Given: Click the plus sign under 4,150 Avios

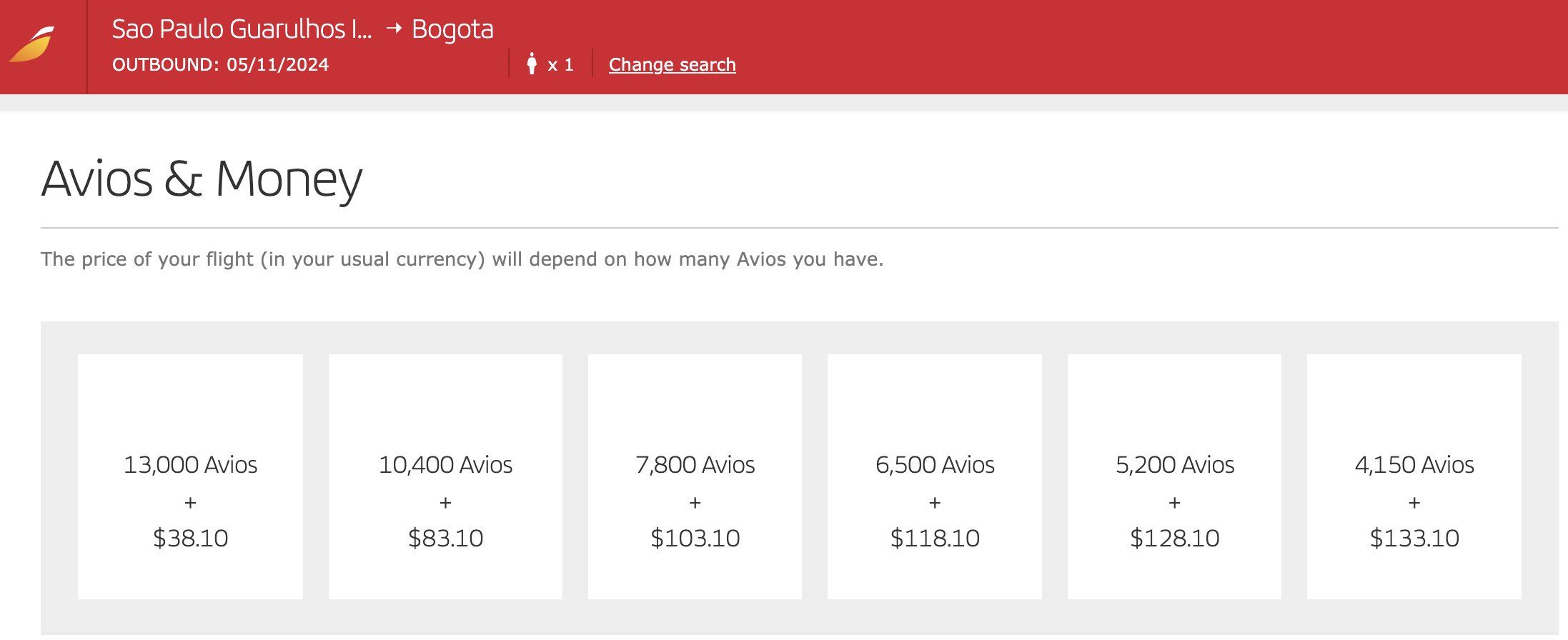Looking at the screenshot, I should coord(1414,503).
